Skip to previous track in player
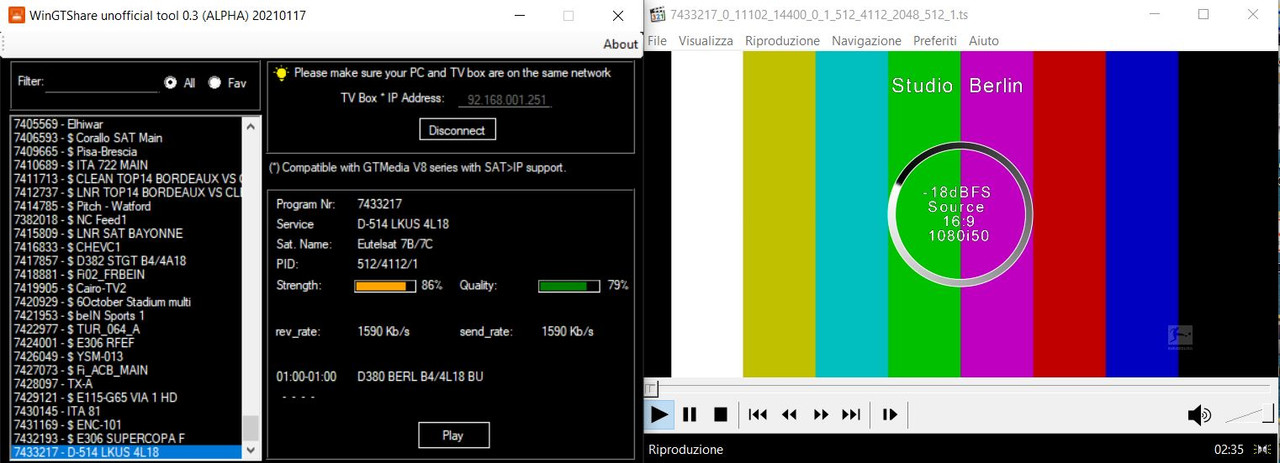The image size is (1280, 463). (758, 414)
